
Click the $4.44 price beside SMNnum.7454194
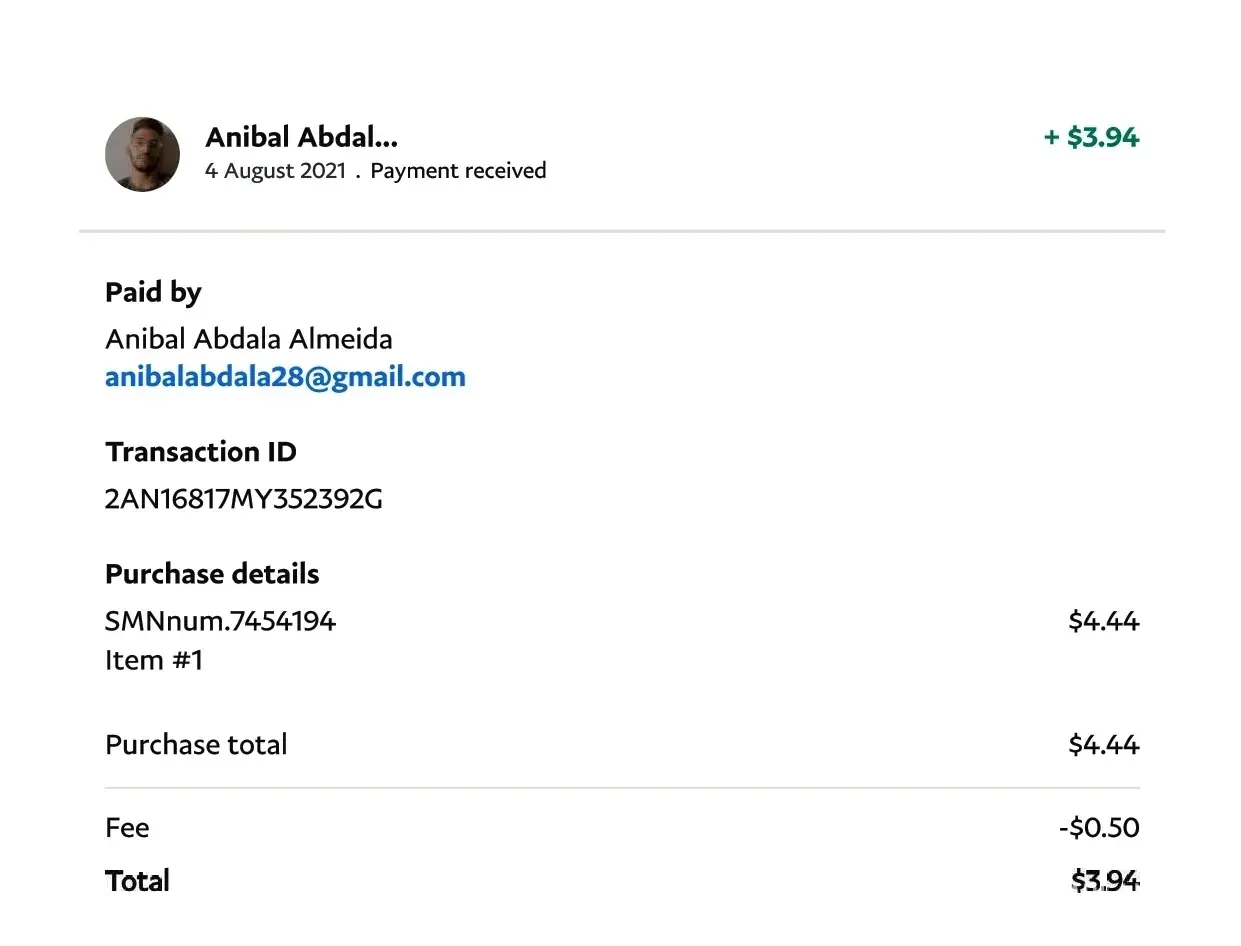(1103, 621)
